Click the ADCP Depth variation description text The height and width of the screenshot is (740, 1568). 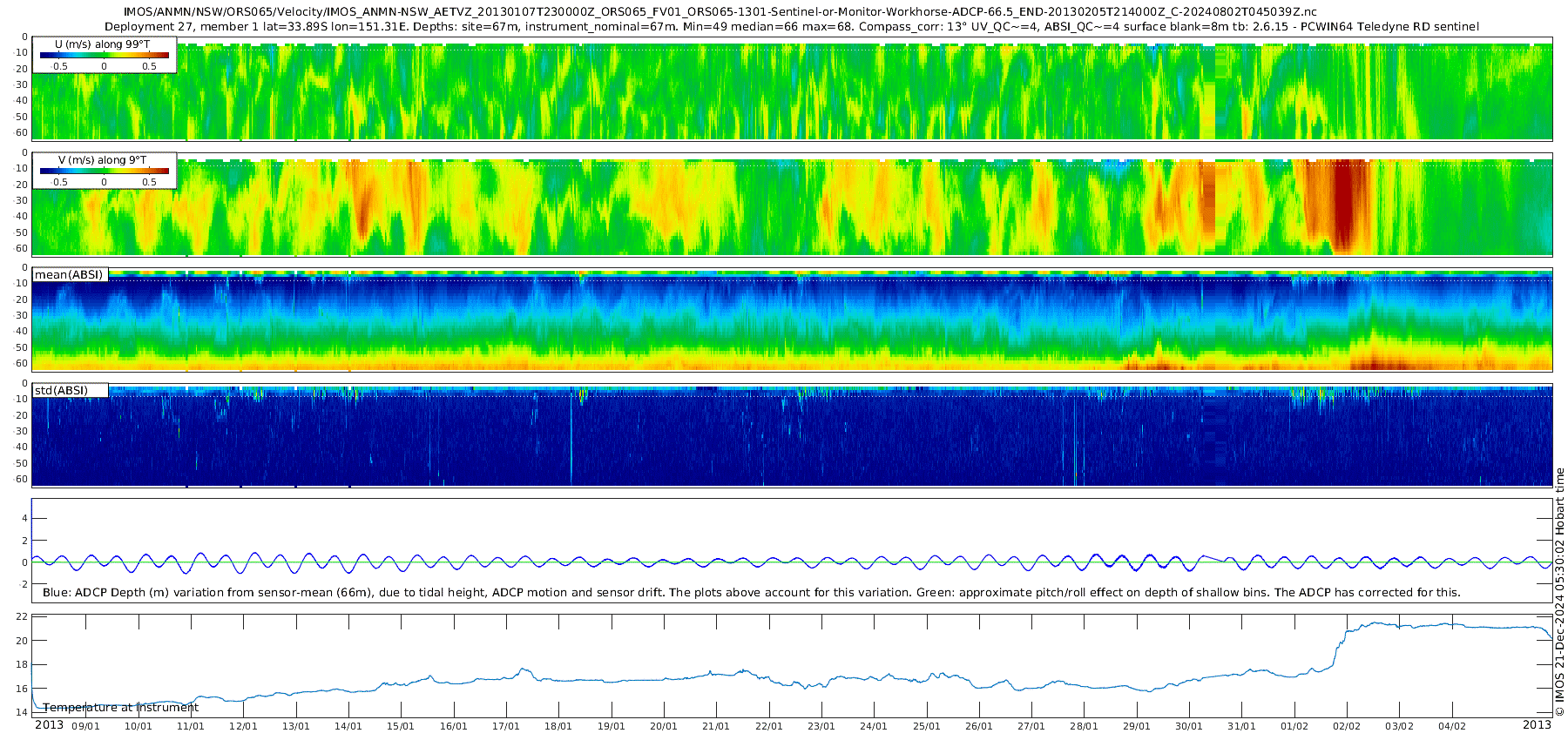[751, 593]
